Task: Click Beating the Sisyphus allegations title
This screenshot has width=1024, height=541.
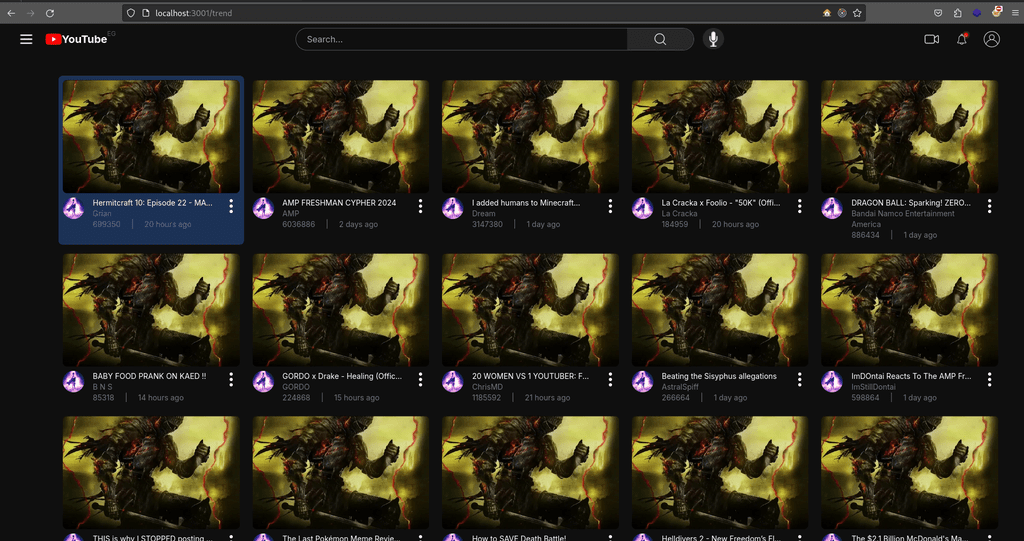Action: pos(719,376)
